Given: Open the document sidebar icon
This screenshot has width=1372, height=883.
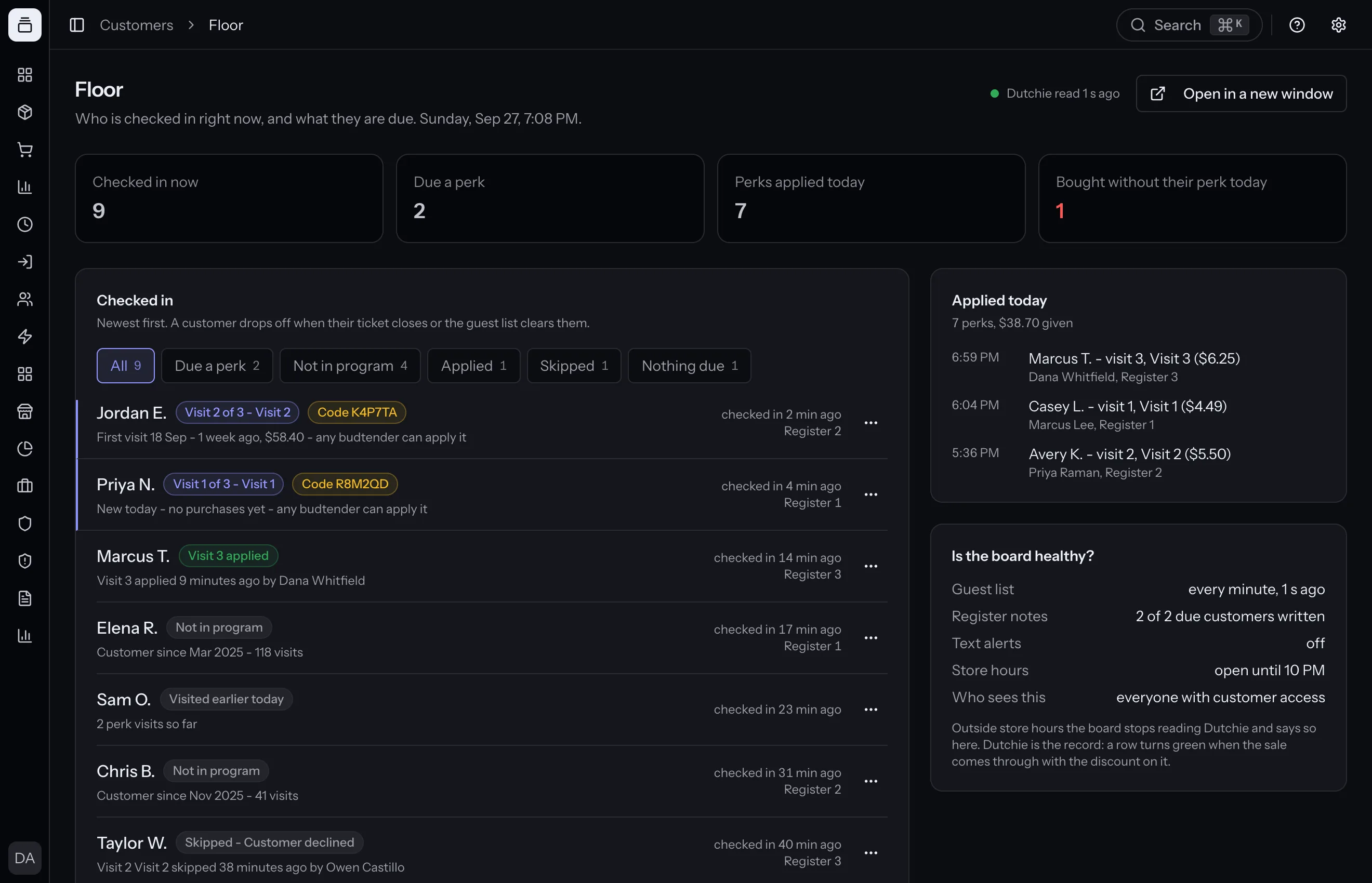Looking at the screenshot, I should 24,598.
